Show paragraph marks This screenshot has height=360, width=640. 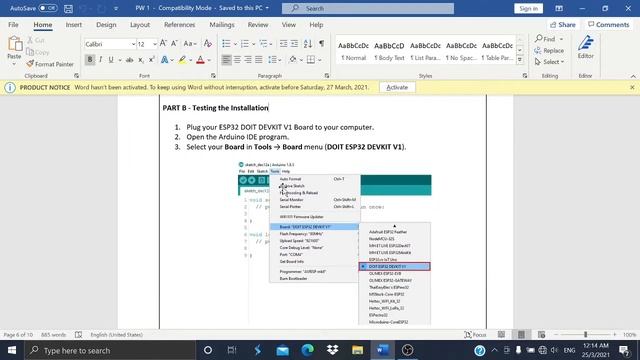(322, 44)
